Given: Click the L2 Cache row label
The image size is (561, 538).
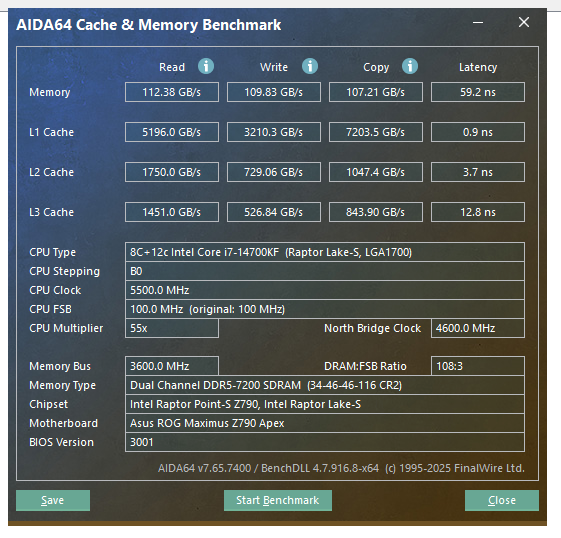Looking at the screenshot, I should click(52, 172).
